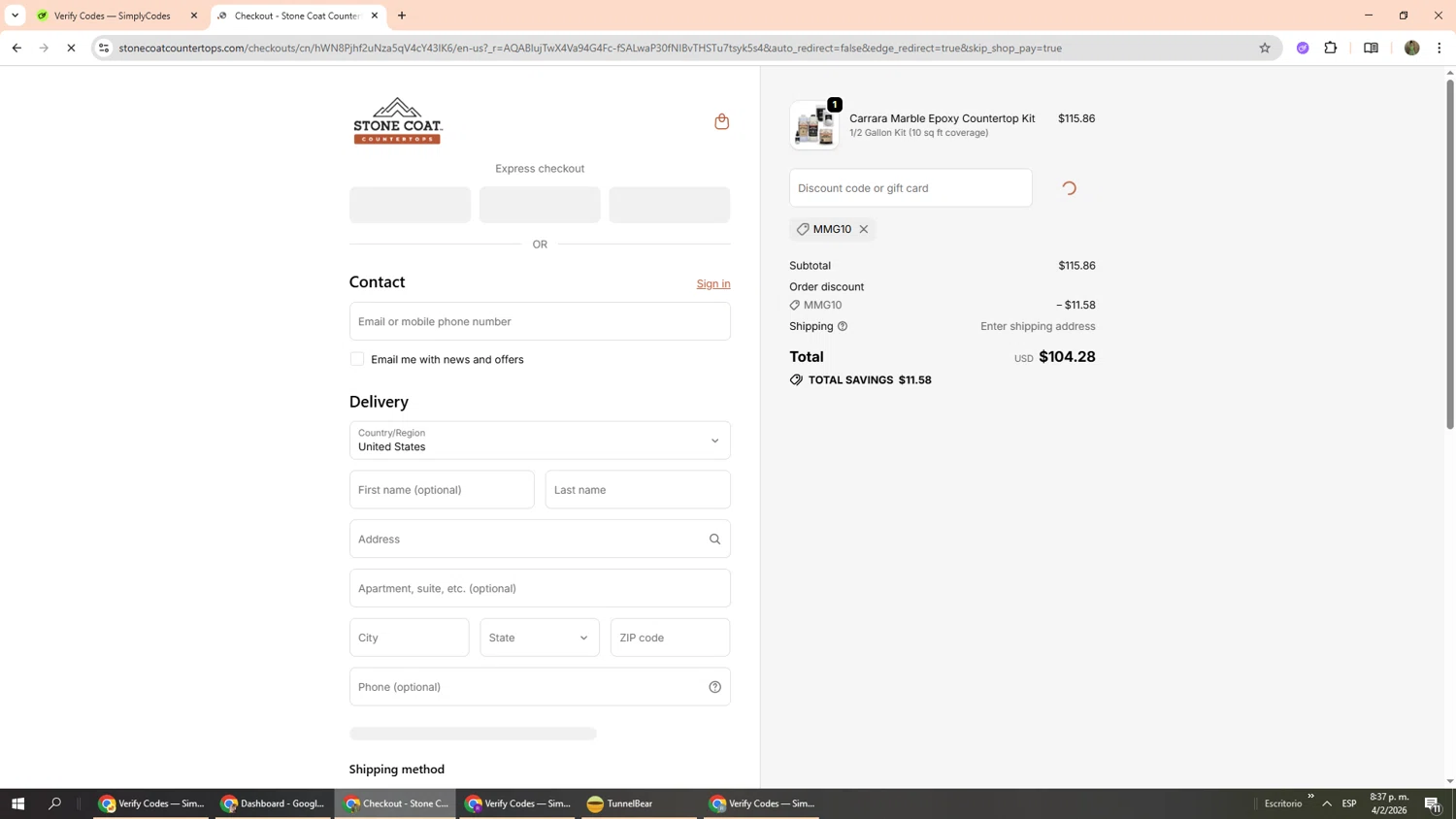Click the page vertical scrollbar
The height and width of the screenshot is (819, 1456).
coord(1450,252)
